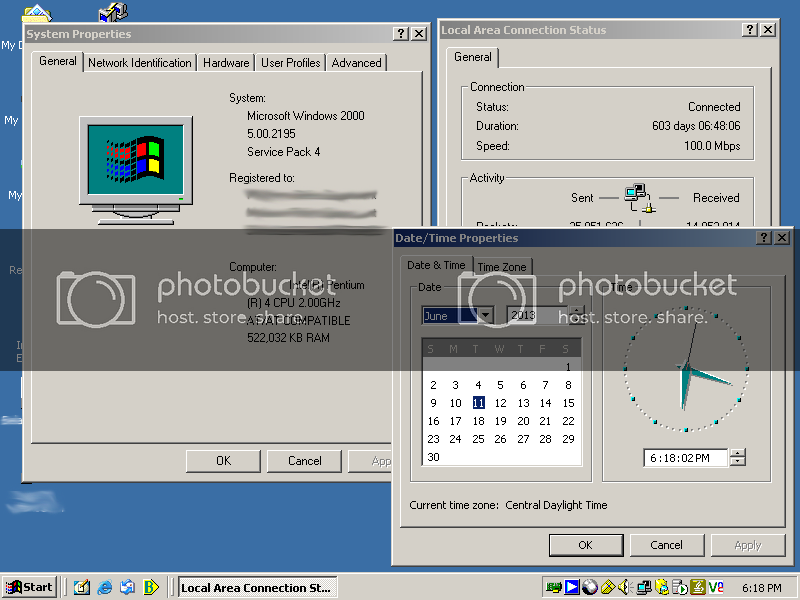Click the taskbar clock showing 6:18 PM
800x600 pixels.
point(761,588)
